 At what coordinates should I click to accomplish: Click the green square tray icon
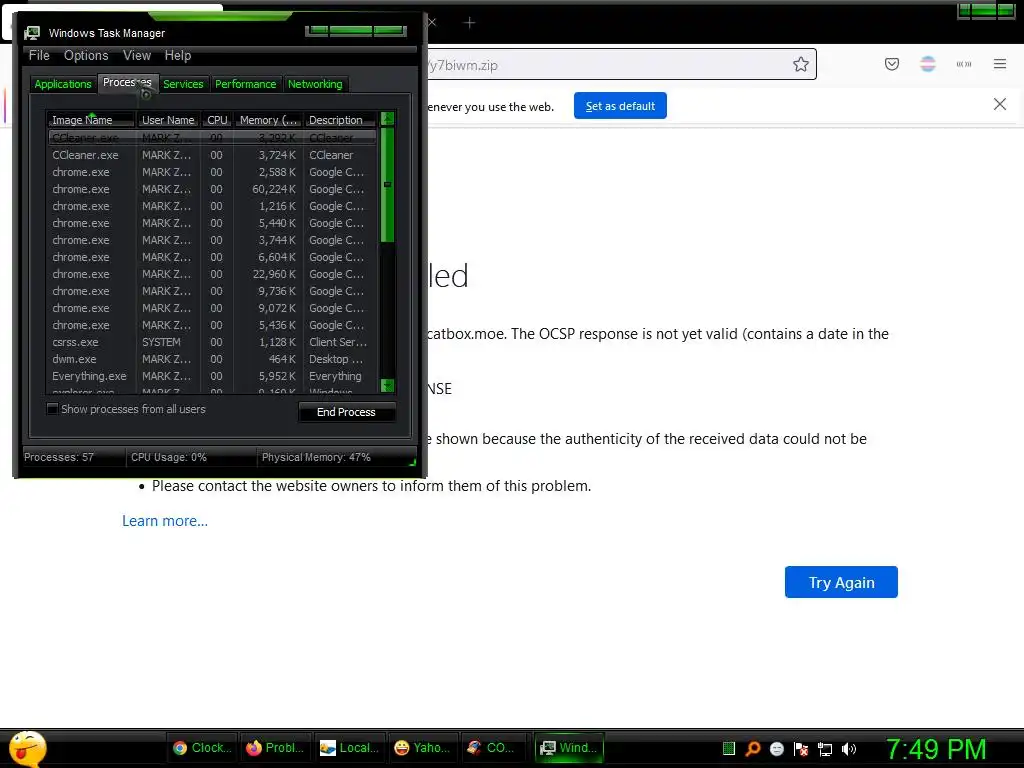pos(729,748)
